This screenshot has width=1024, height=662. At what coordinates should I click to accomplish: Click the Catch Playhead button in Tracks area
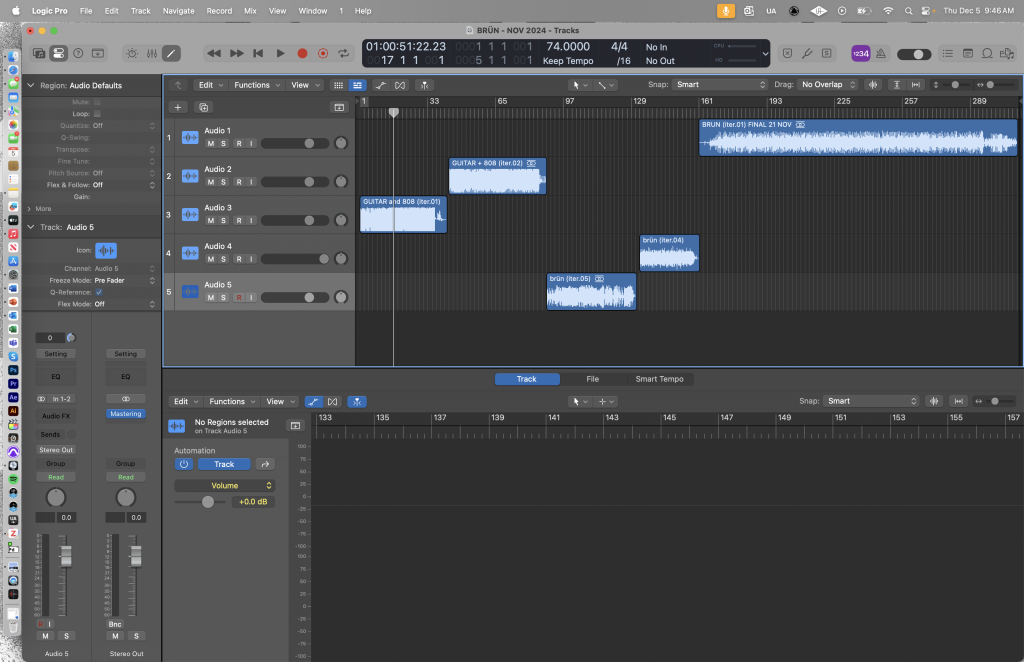point(424,85)
